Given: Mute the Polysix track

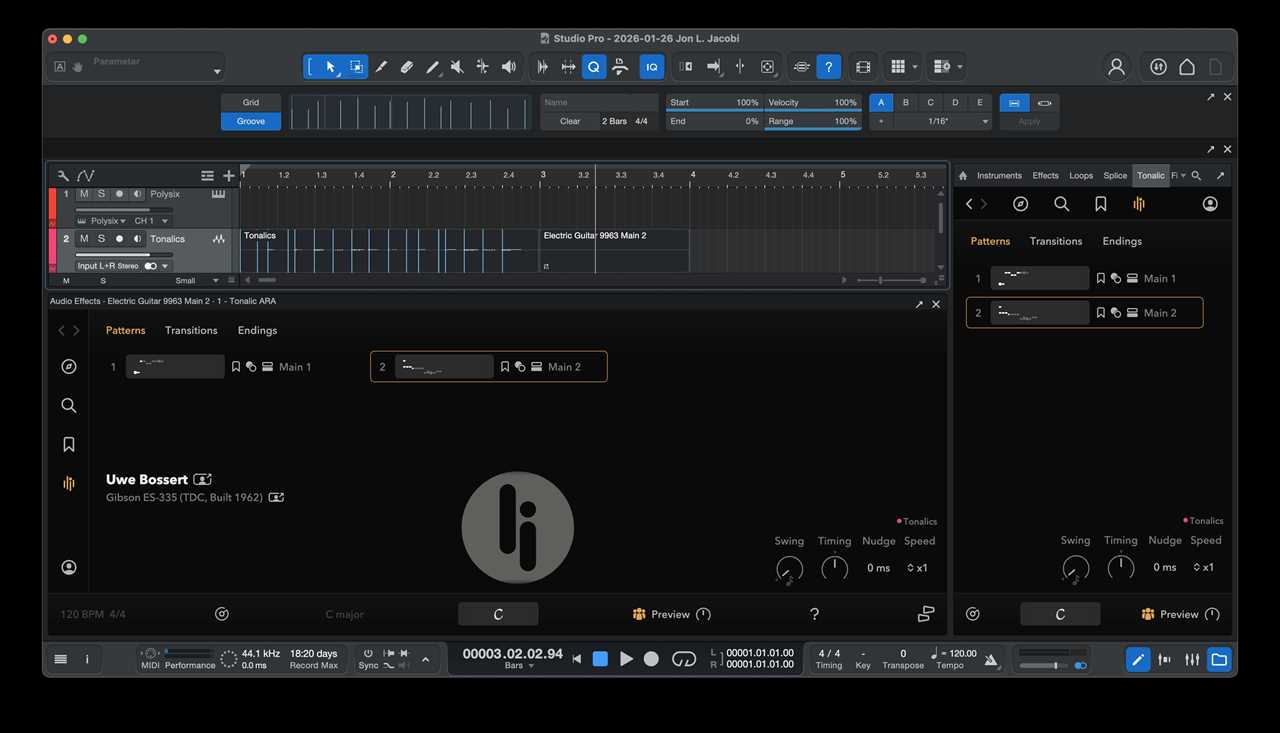Looking at the screenshot, I should [x=84, y=194].
